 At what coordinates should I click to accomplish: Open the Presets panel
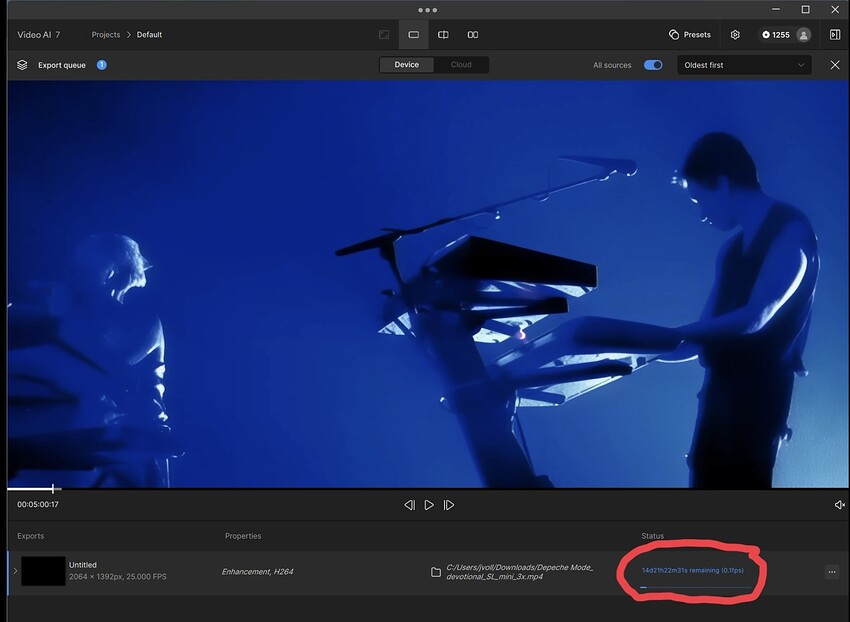690,35
